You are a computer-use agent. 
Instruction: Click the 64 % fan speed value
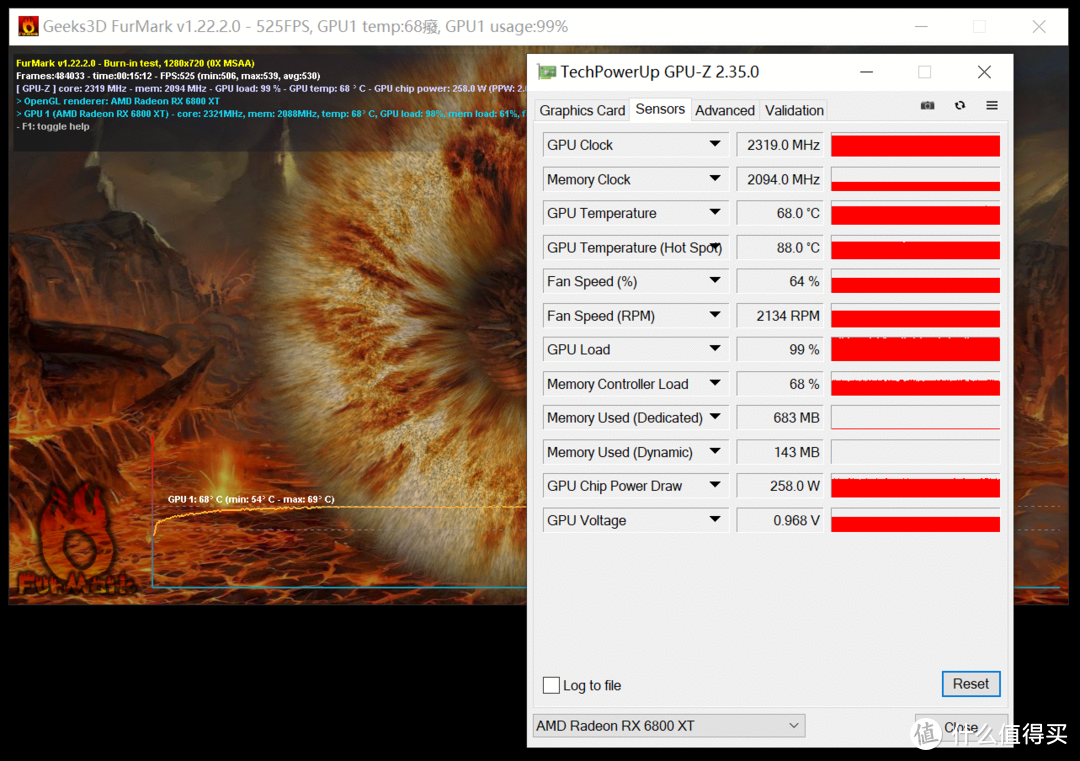[780, 282]
